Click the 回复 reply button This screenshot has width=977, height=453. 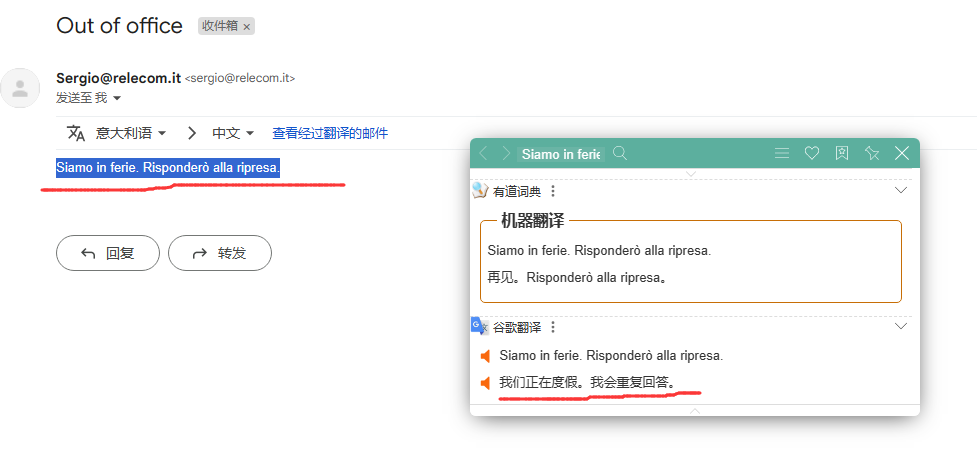(x=108, y=253)
